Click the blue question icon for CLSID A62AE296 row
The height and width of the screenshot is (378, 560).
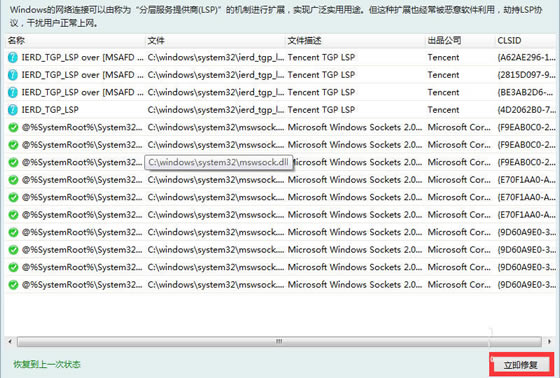coord(12,57)
